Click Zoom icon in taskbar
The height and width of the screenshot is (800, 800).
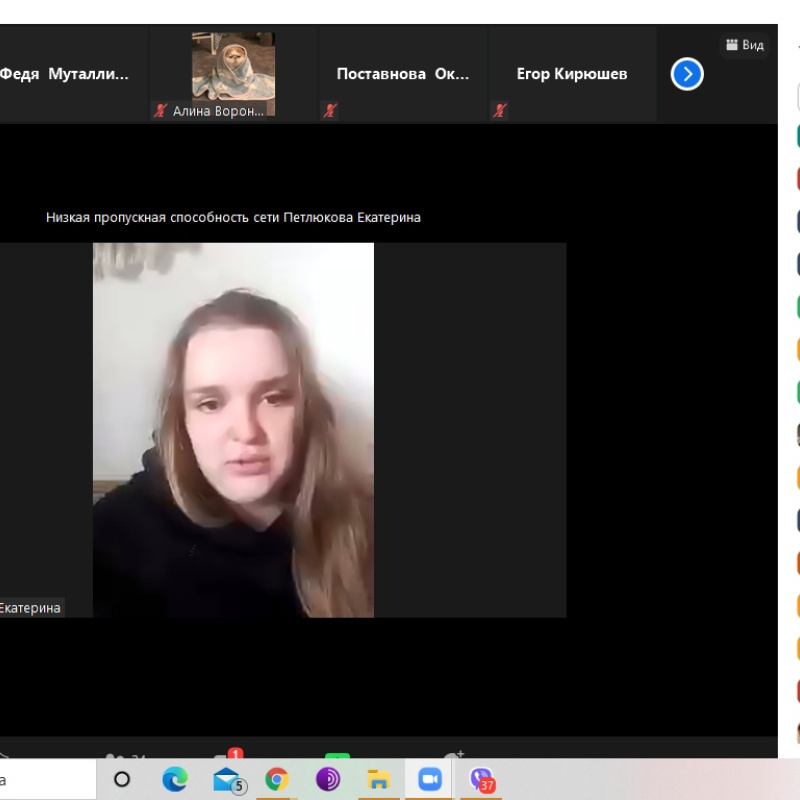[430, 779]
